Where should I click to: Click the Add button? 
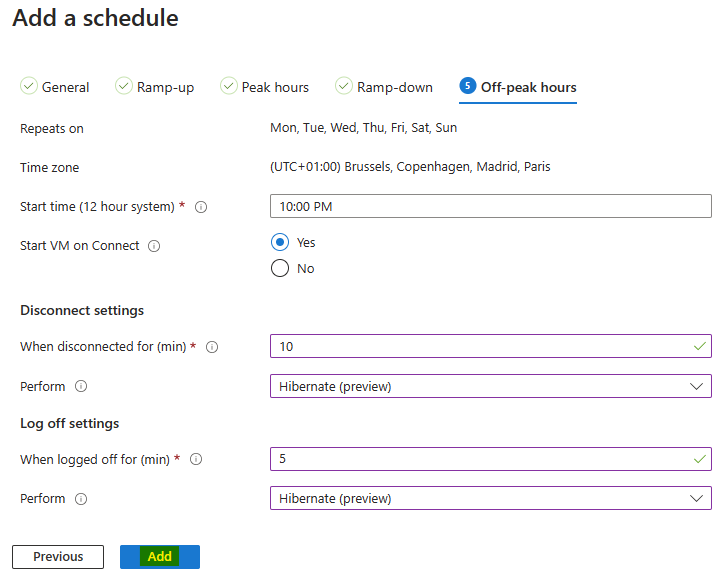point(160,556)
